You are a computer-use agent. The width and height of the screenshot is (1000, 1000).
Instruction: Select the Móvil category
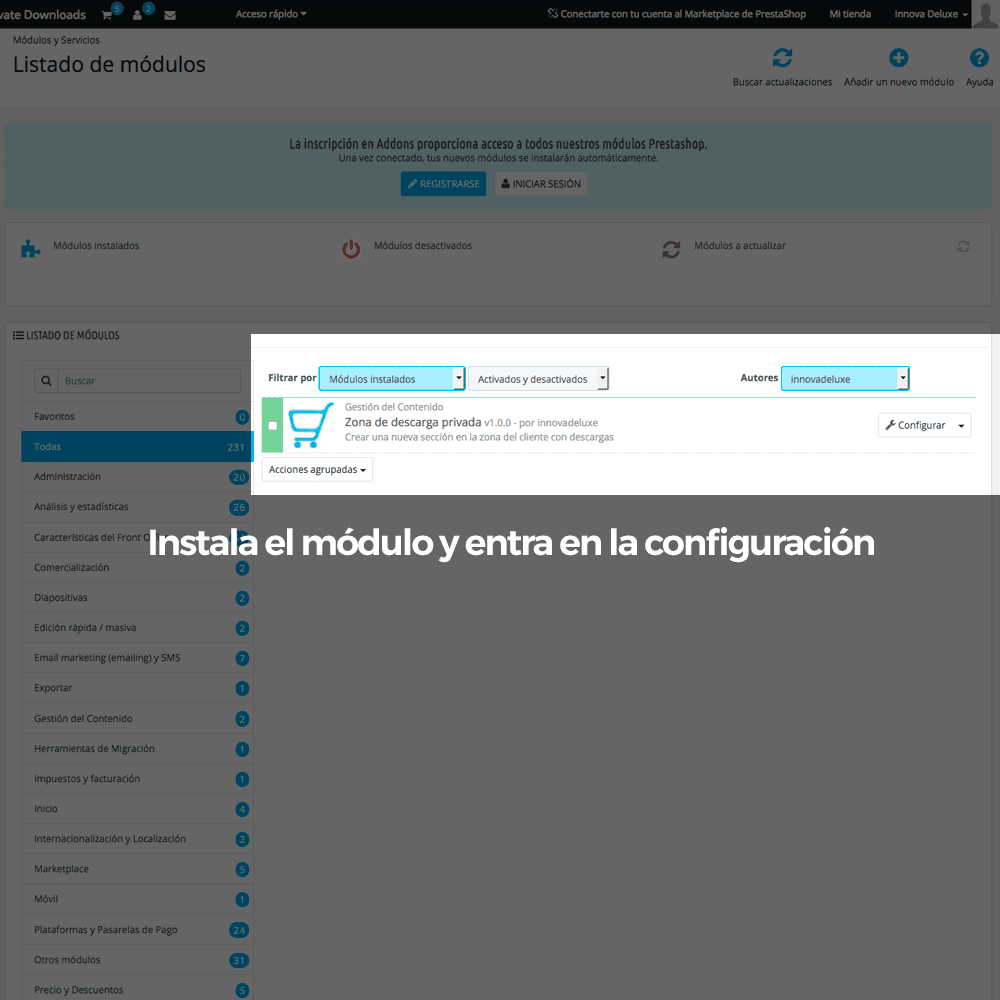tap(137, 899)
